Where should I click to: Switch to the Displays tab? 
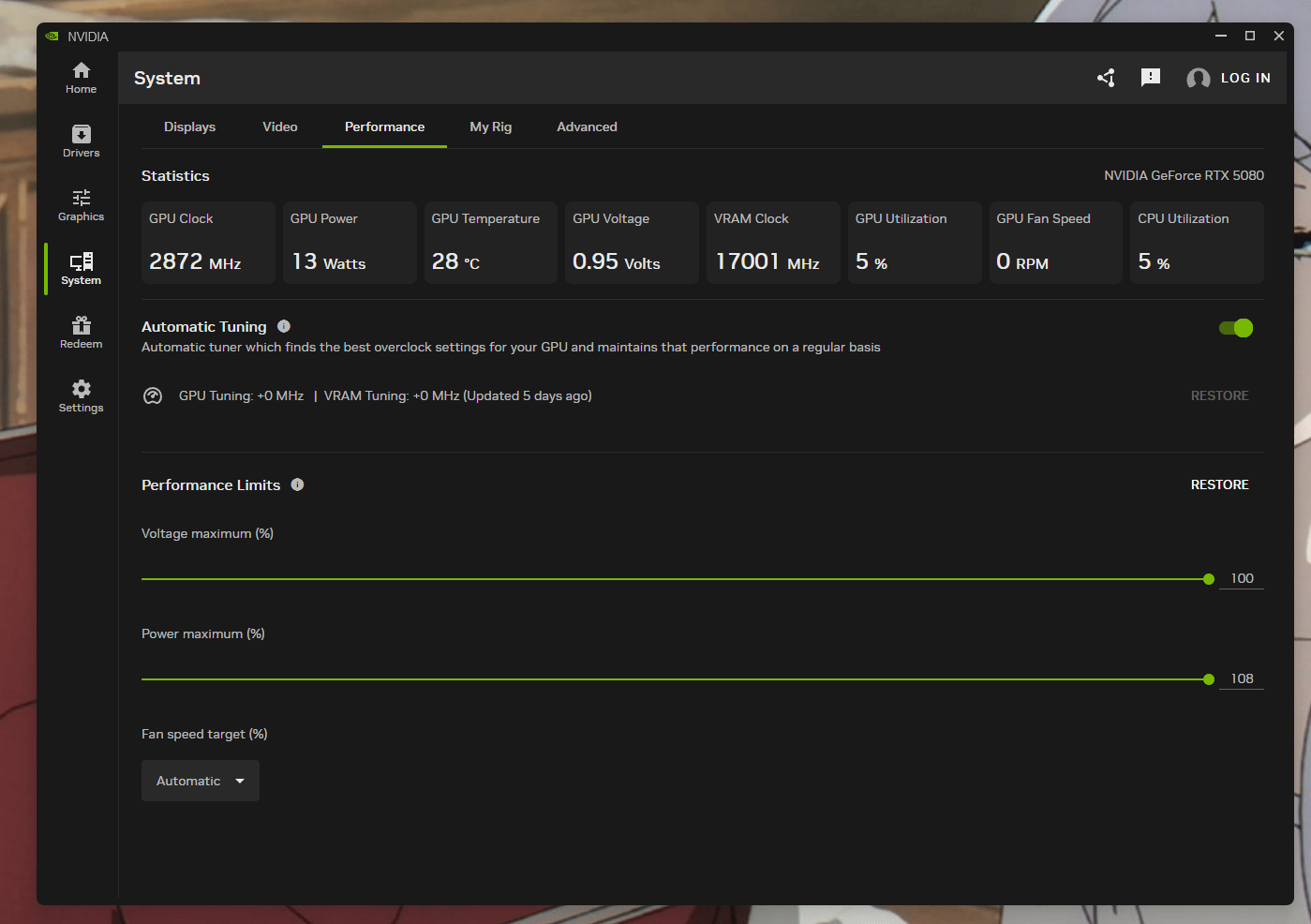(189, 127)
